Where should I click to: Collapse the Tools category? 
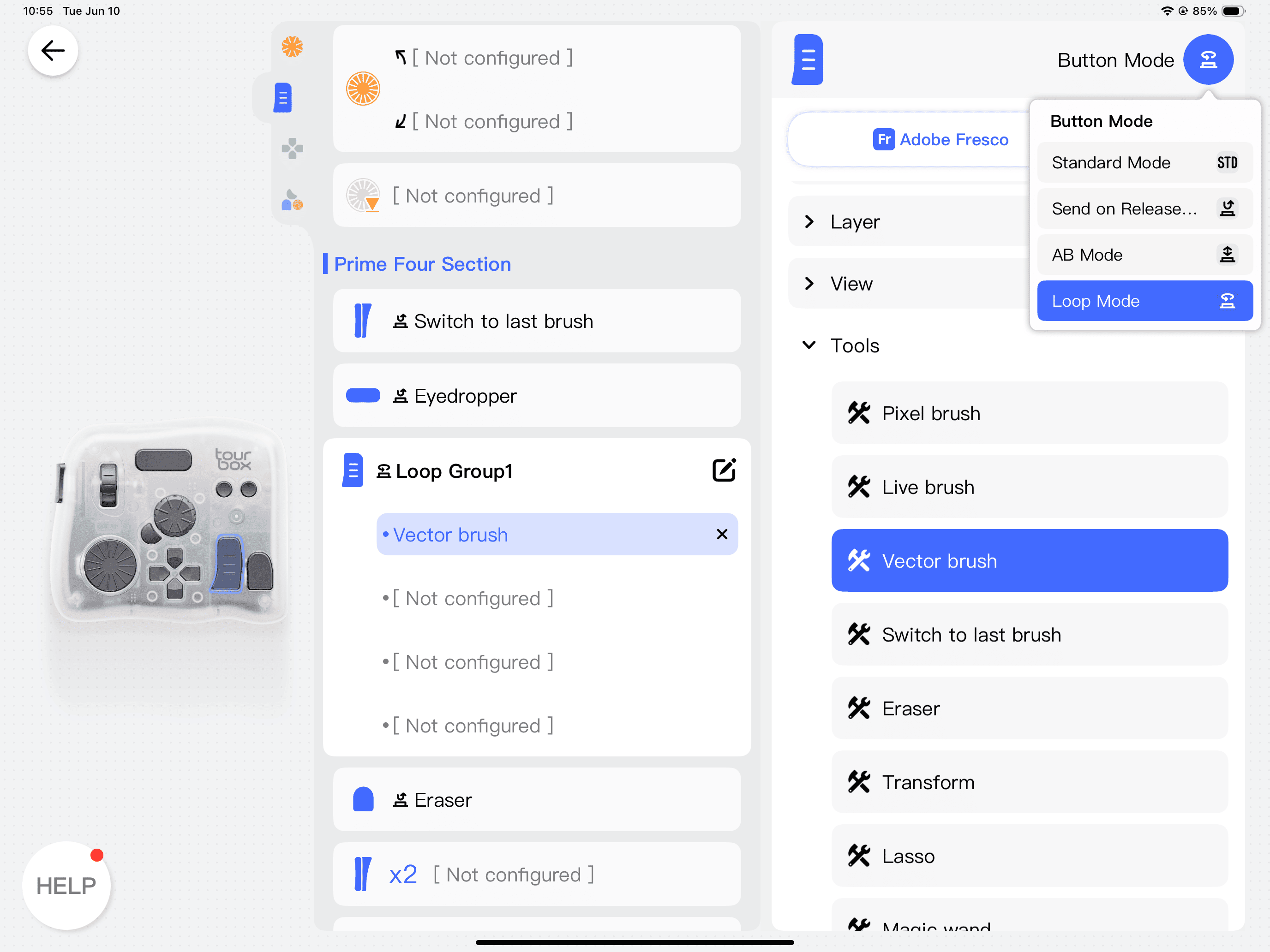tap(809, 345)
